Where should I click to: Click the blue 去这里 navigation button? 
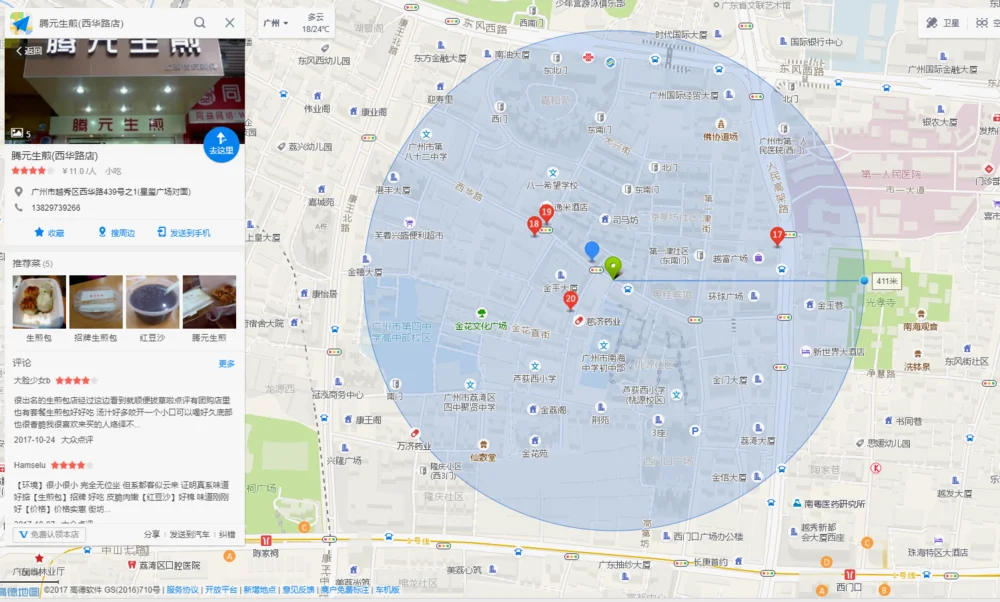221,145
